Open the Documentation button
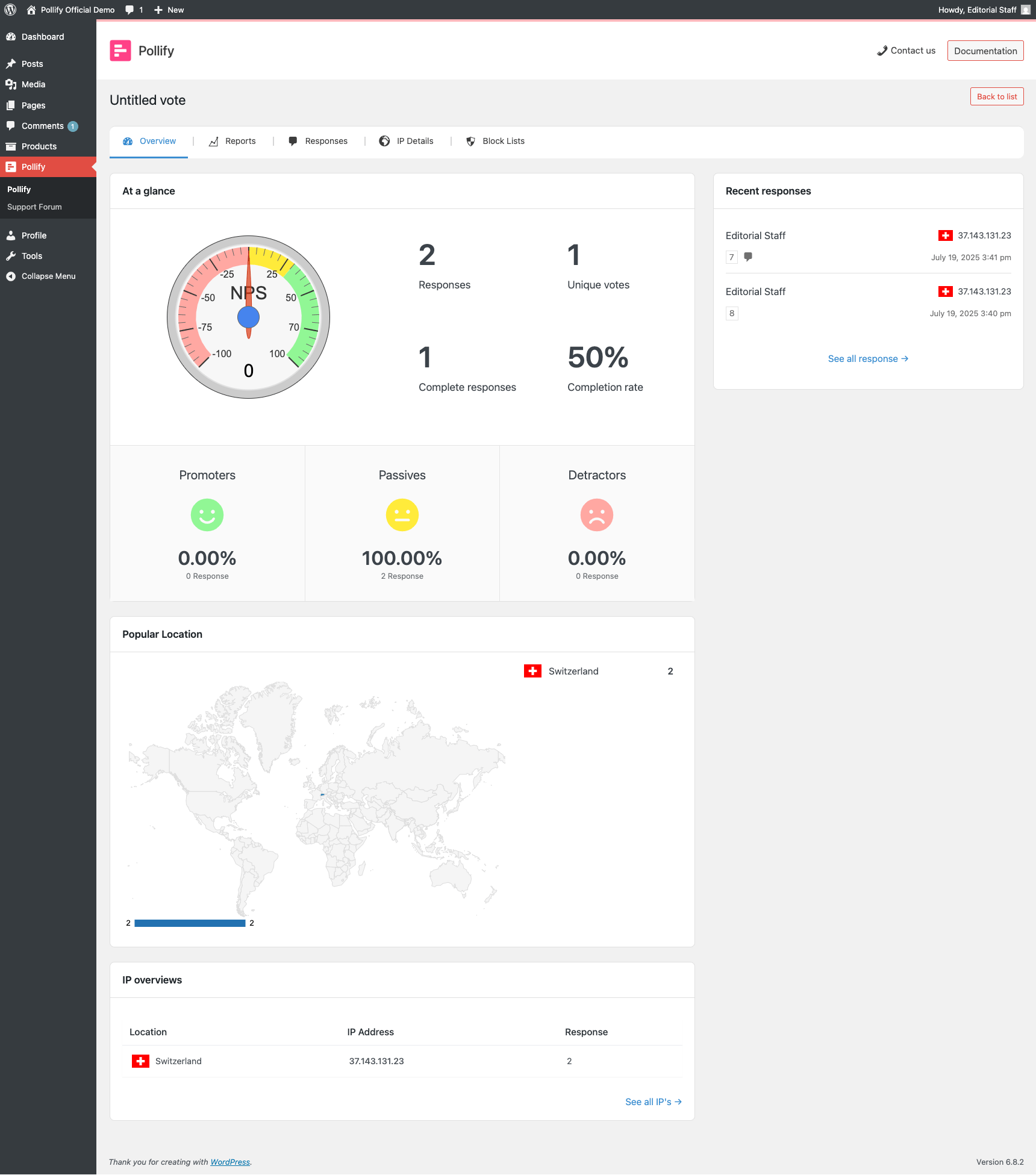 [x=985, y=51]
